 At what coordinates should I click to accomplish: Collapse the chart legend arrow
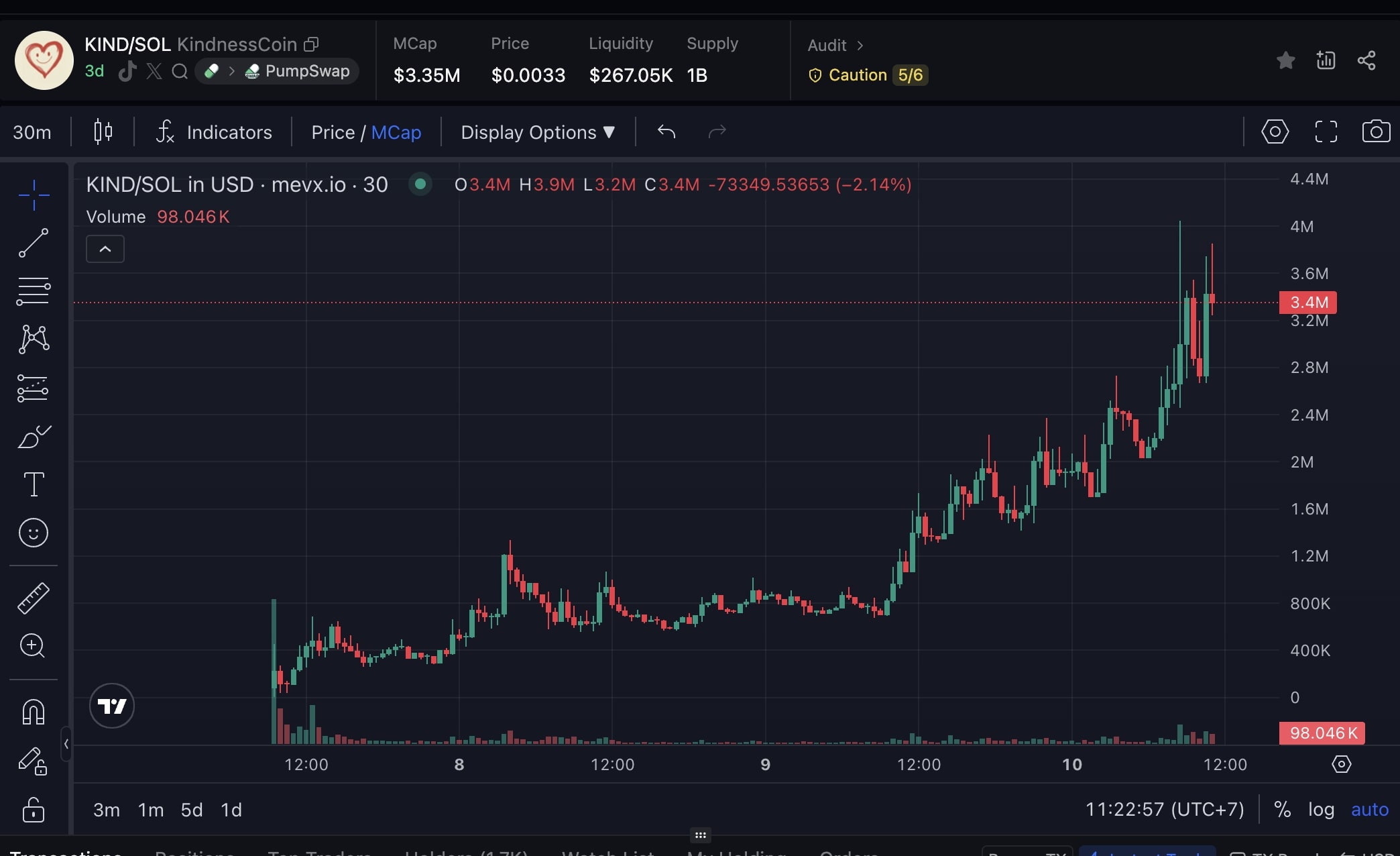pyautogui.click(x=105, y=249)
